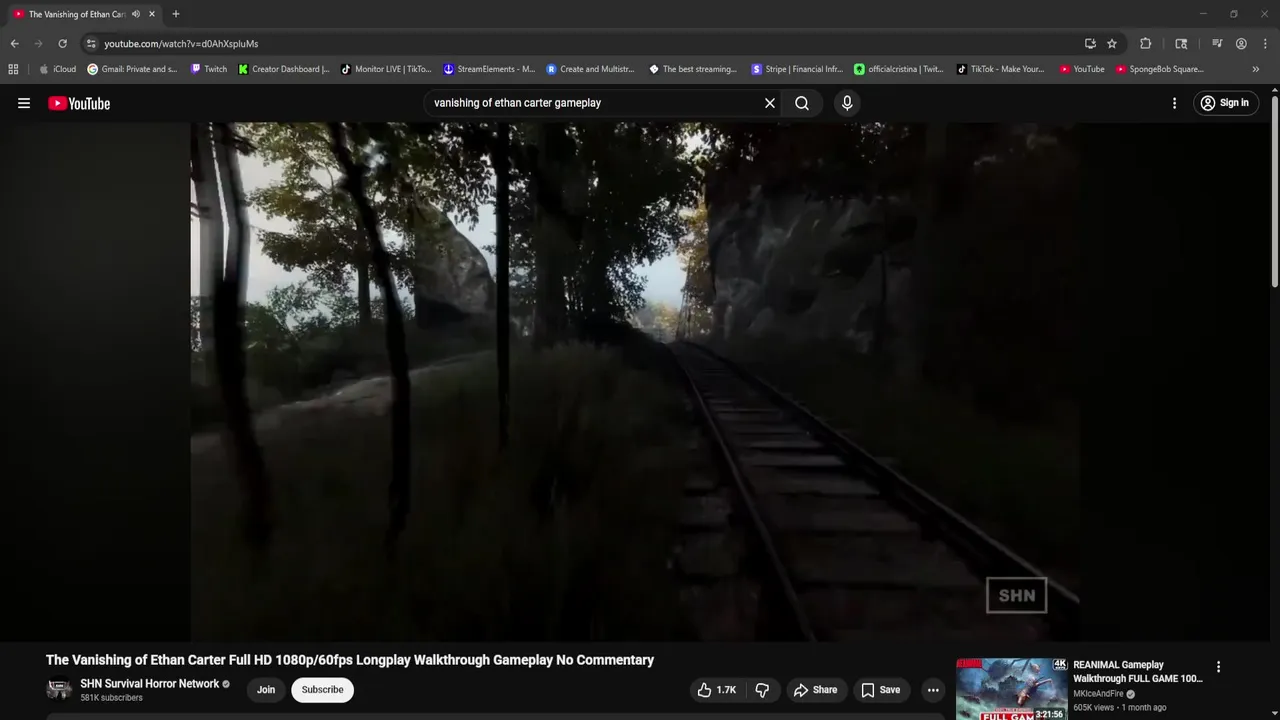Open the Chrome three-dot menu
The height and width of the screenshot is (720, 1280).
1263,44
